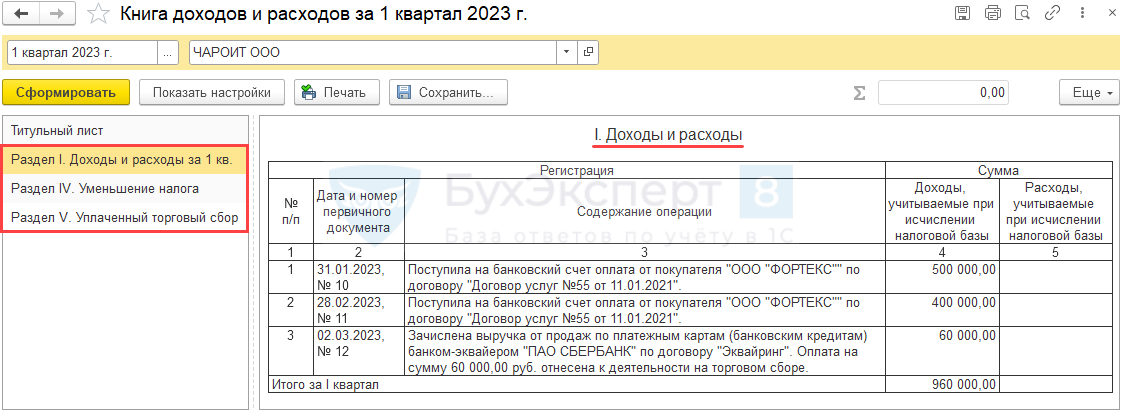The width and height of the screenshot is (1122, 413).
Task: Click 'Дата и номер первичного документа' header
Action: click(x=359, y=211)
